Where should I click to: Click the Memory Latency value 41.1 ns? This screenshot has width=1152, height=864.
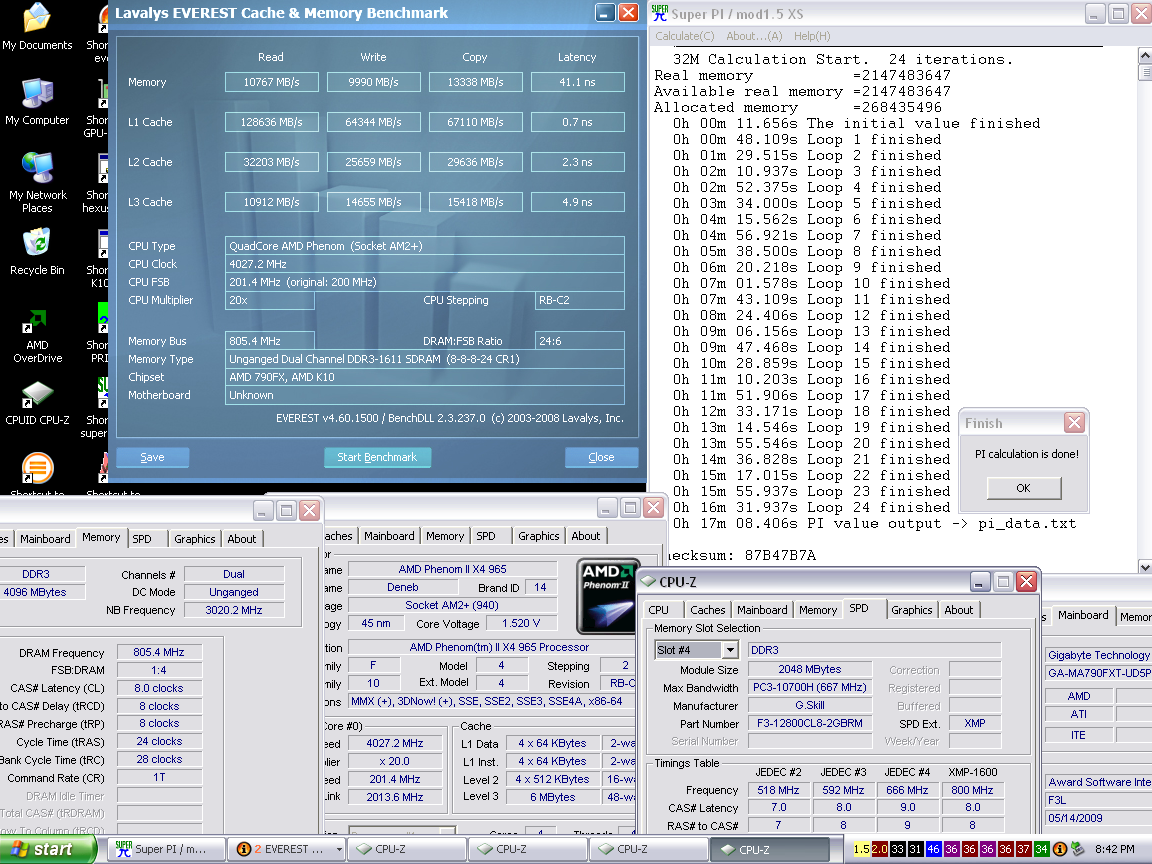click(x=577, y=82)
